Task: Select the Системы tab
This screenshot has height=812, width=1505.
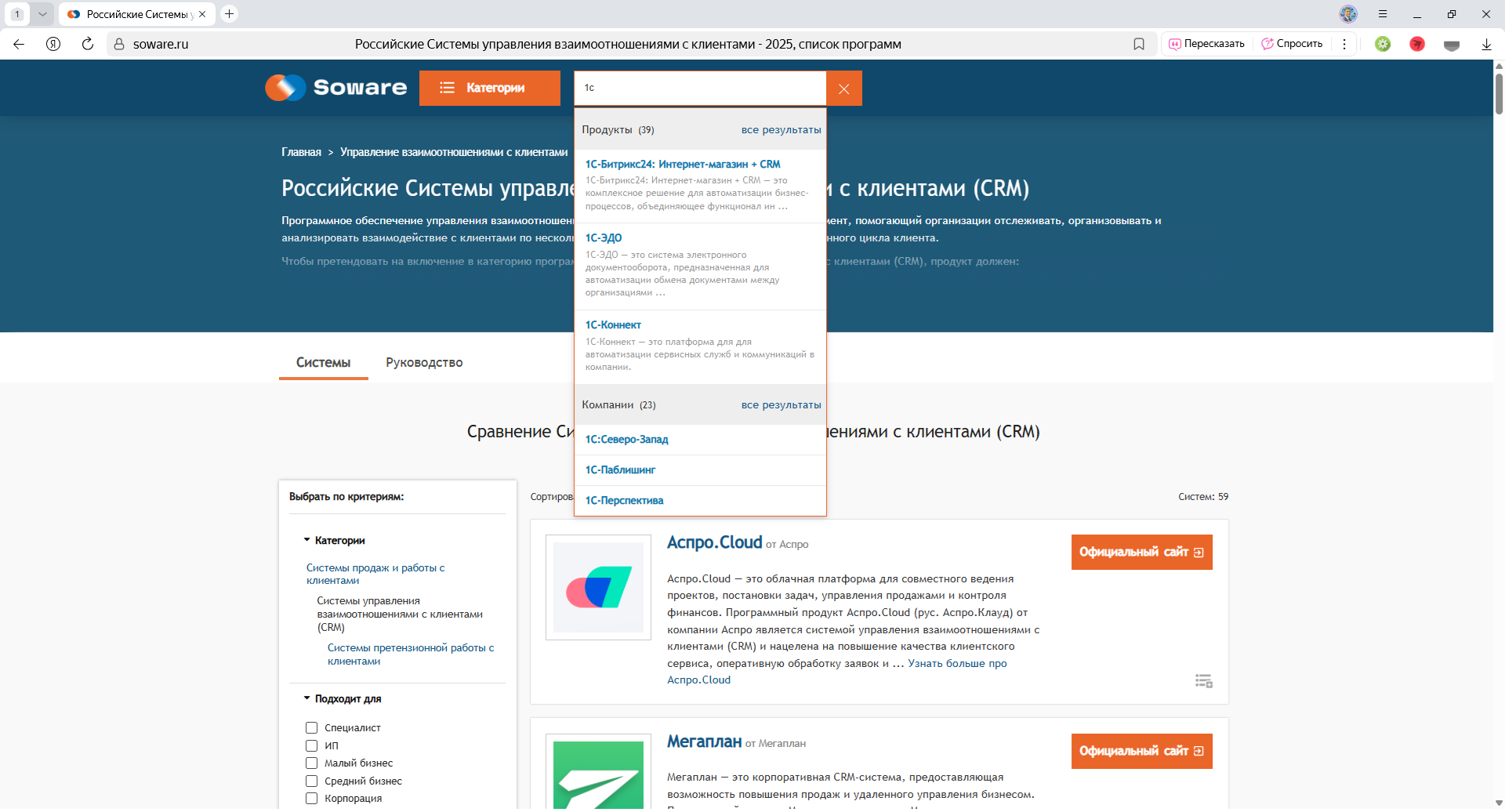Action: [x=323, y=362]
